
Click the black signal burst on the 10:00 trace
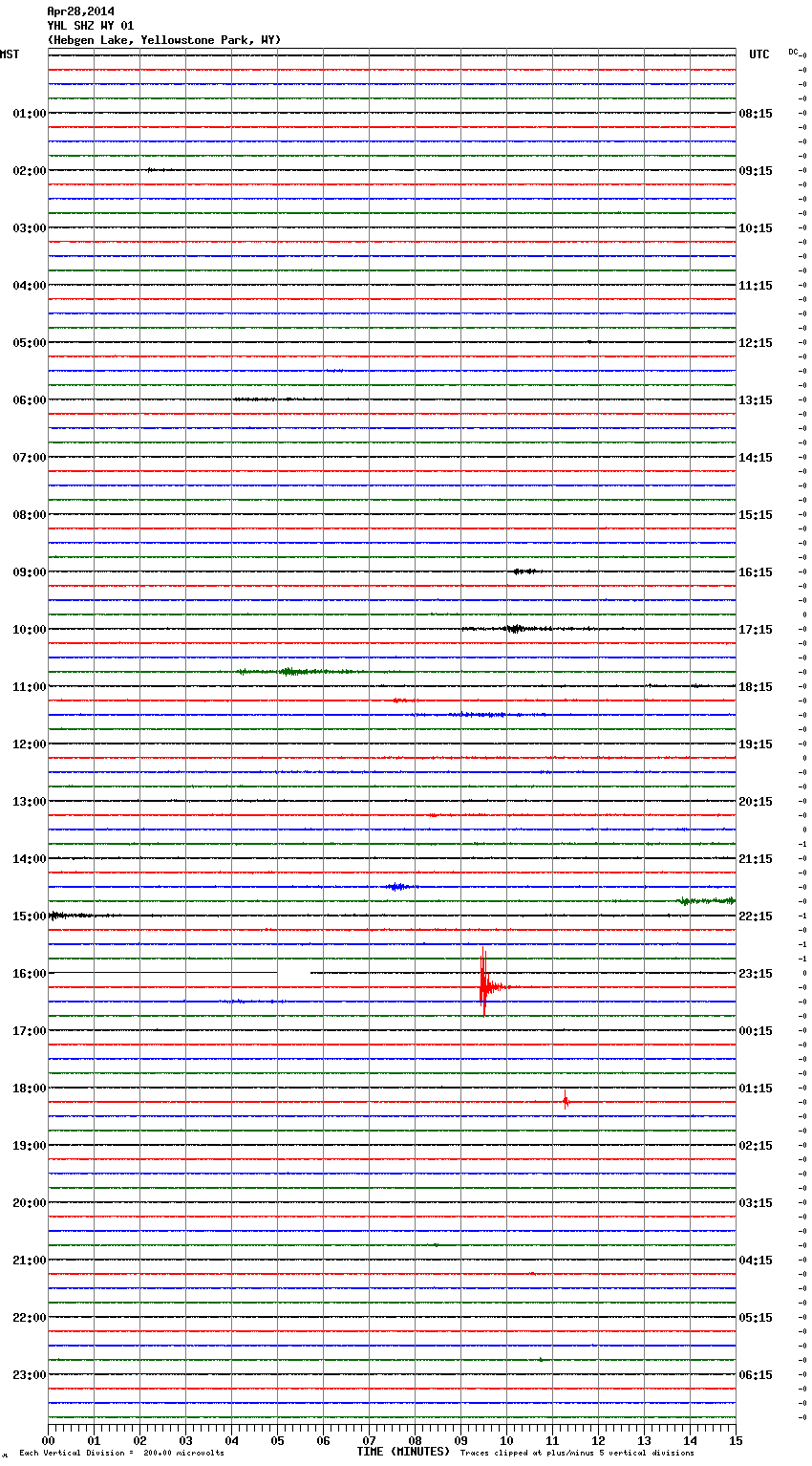click(516, 629)
